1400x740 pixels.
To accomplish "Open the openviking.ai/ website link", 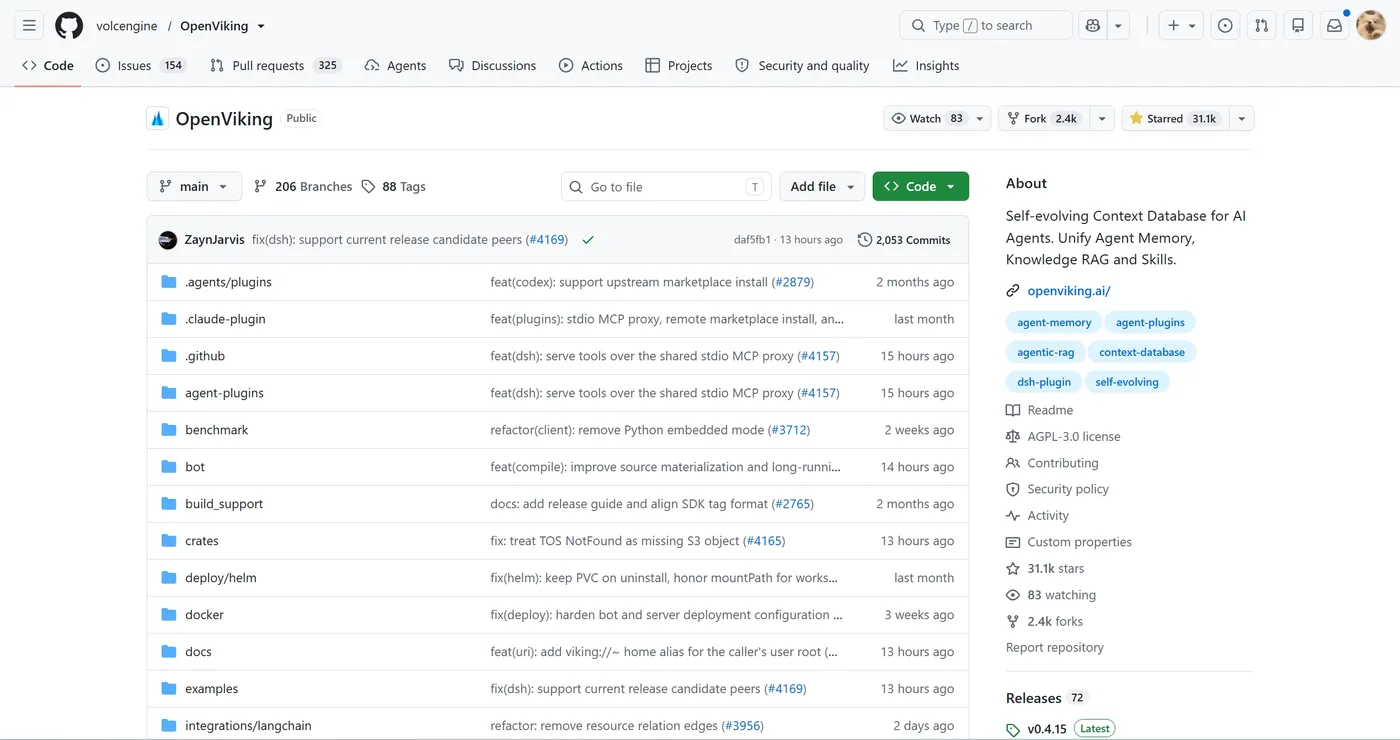I will click(x=1069, y=291).
